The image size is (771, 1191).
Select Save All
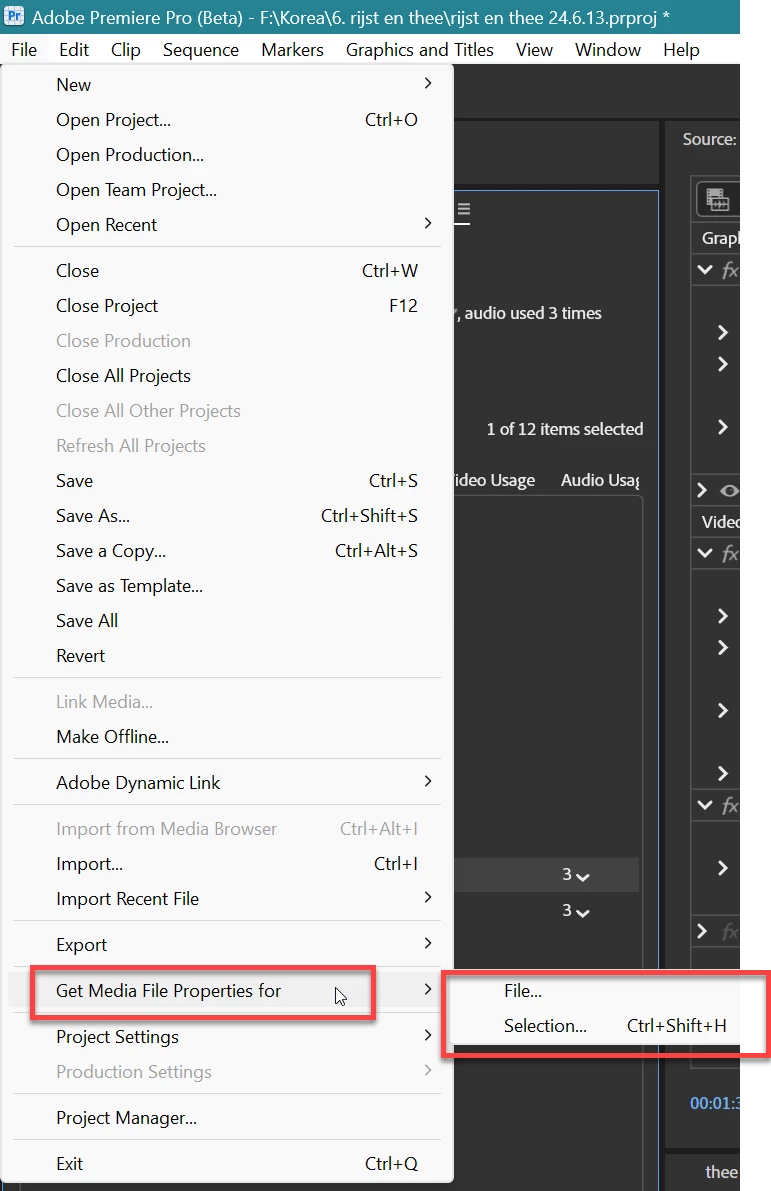coord(227,621)
